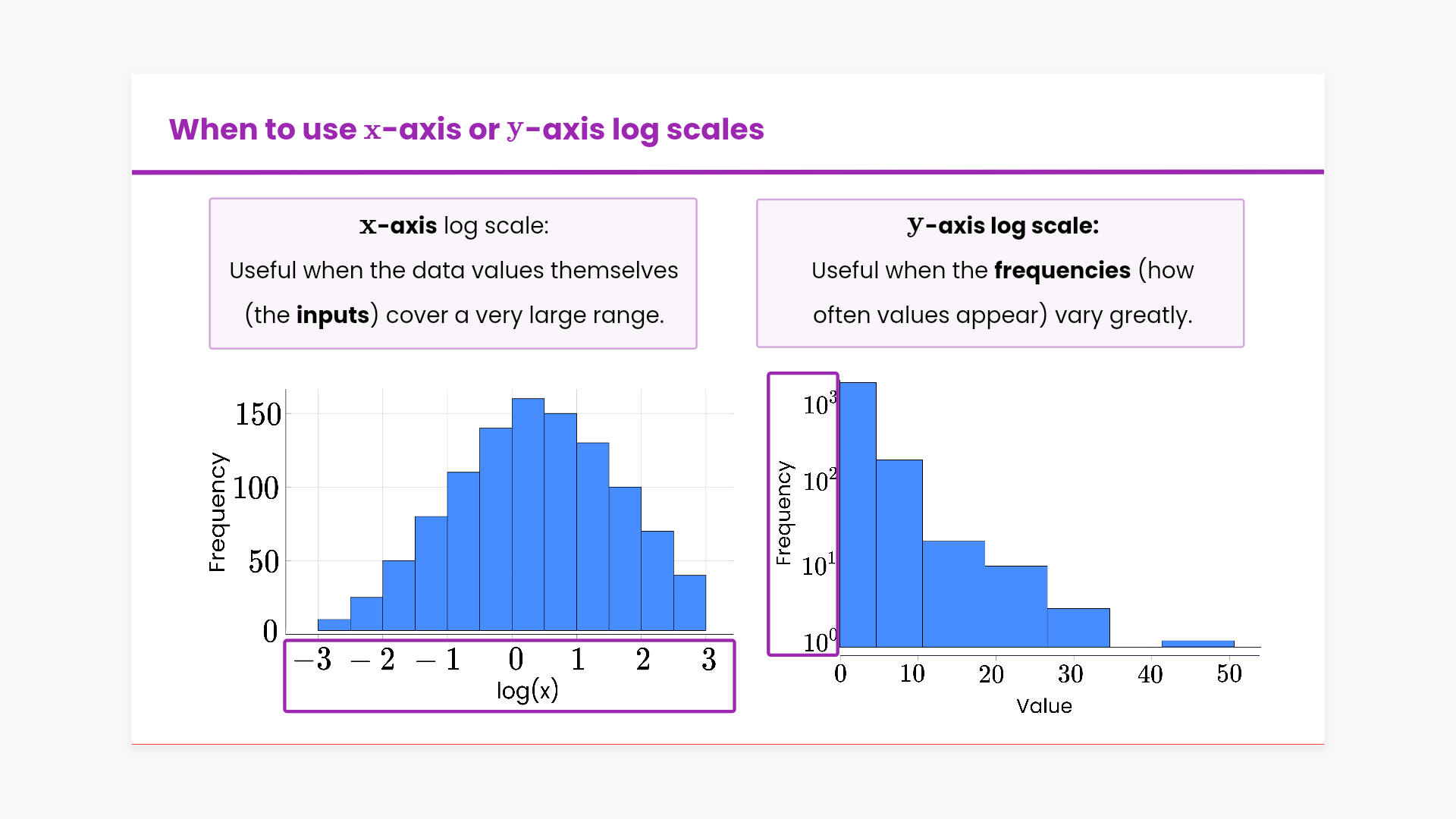
Task: Click the "Value" axis label
Action: (1044, 706)
